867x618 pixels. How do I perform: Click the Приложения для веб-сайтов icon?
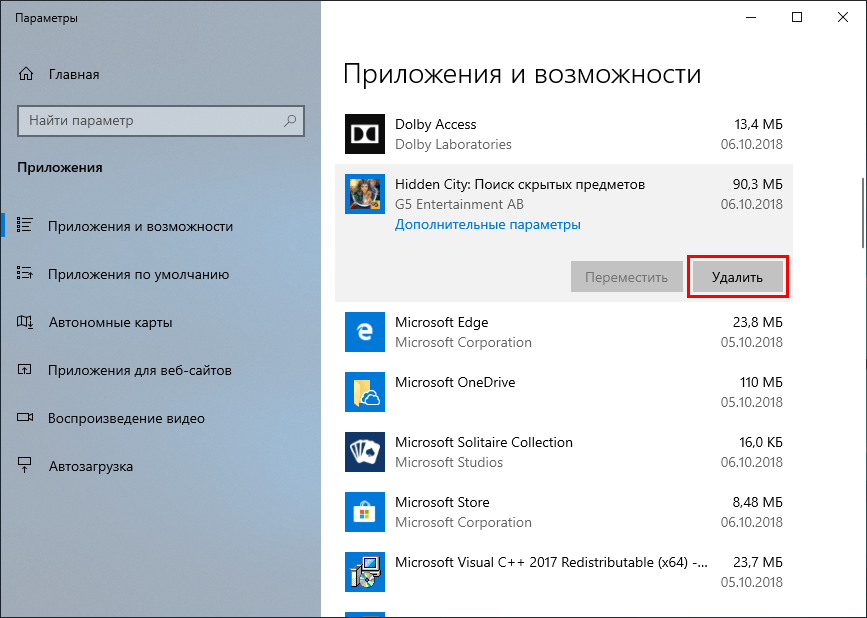tap(25, 369)
